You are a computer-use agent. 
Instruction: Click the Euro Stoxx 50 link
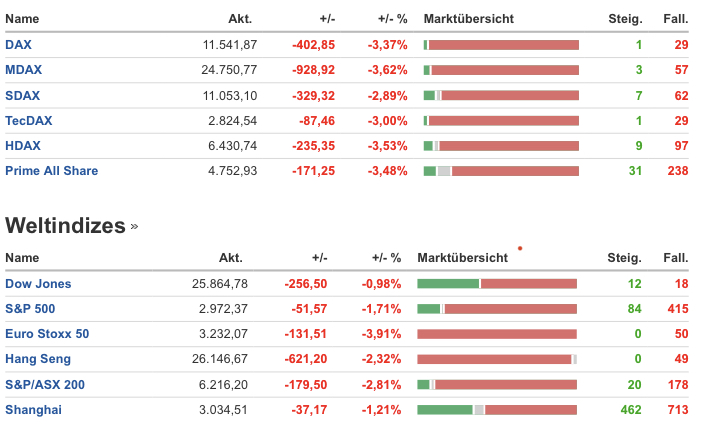(47, 334)
